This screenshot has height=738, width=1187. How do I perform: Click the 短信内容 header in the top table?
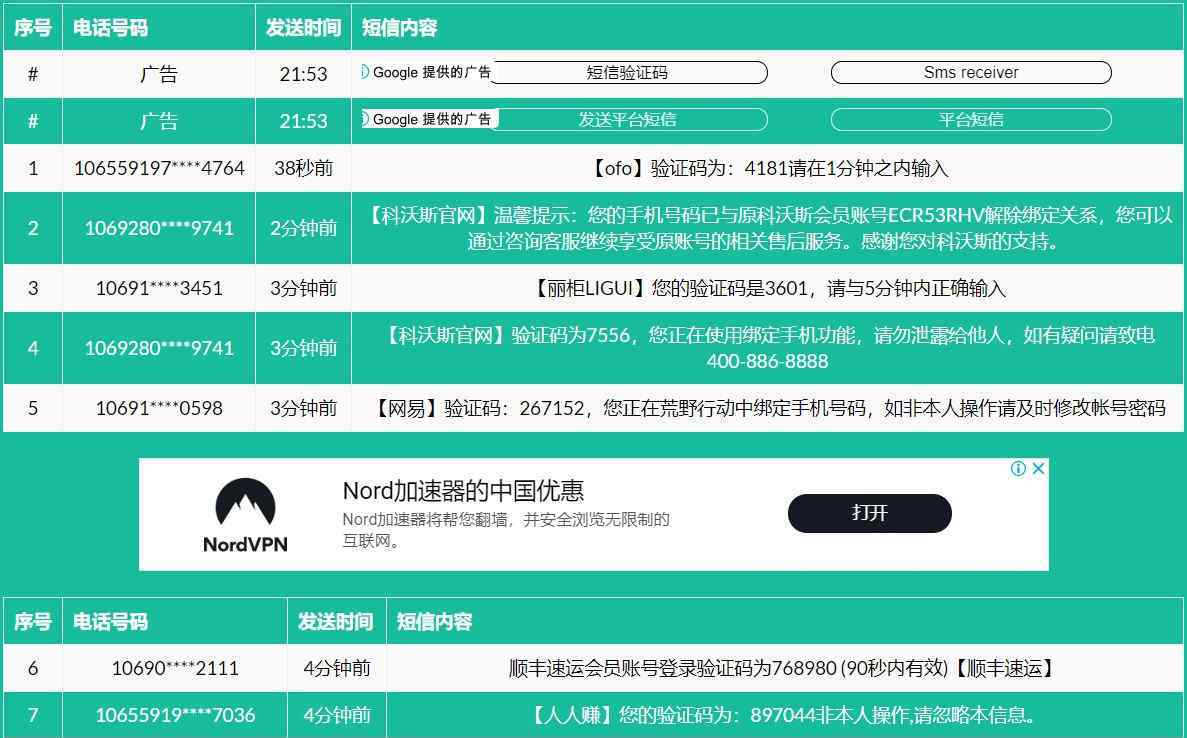click(399, 28)
